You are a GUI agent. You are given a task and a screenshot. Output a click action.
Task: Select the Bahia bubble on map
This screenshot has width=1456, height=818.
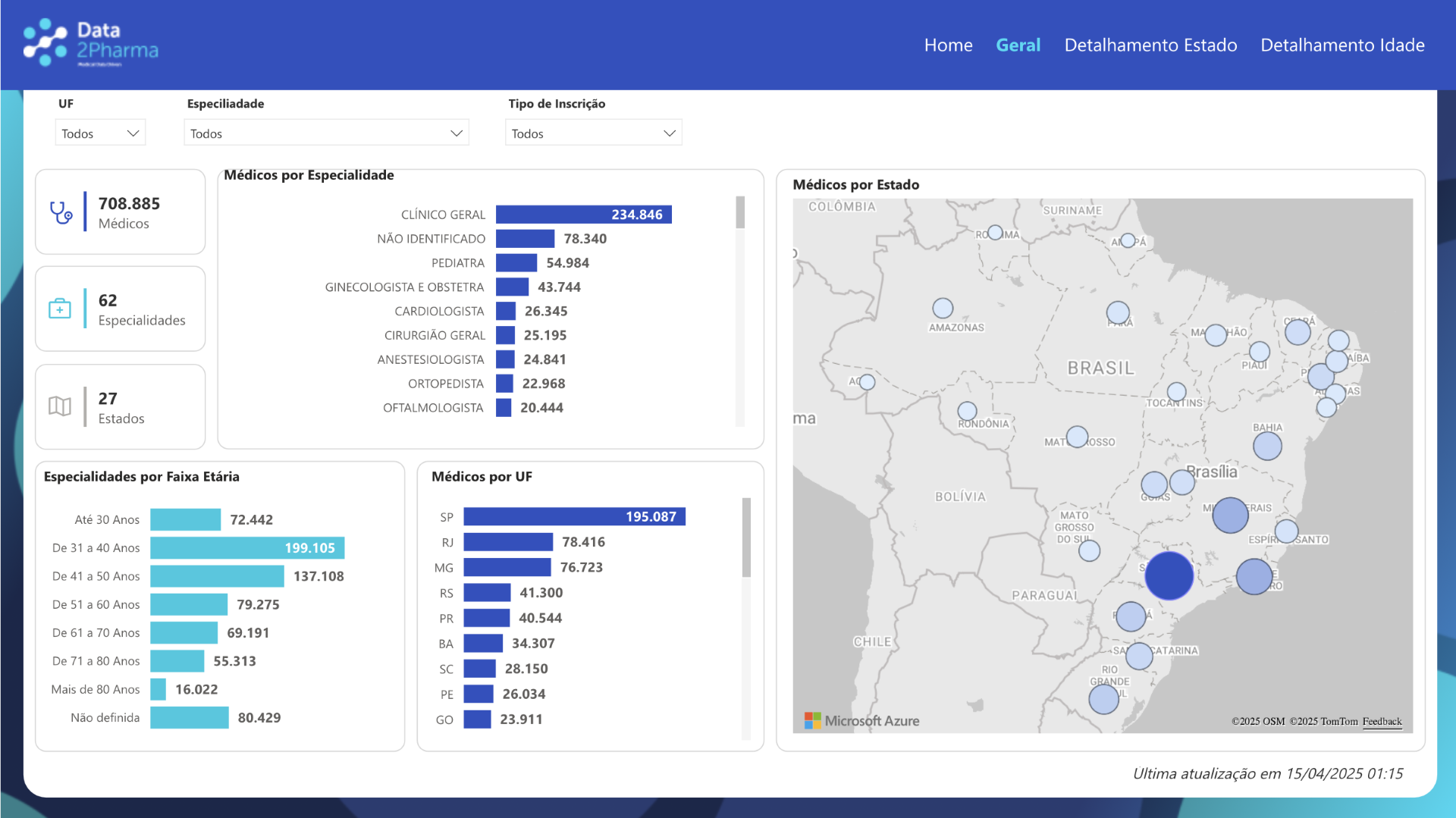[x=1267, y=446]
